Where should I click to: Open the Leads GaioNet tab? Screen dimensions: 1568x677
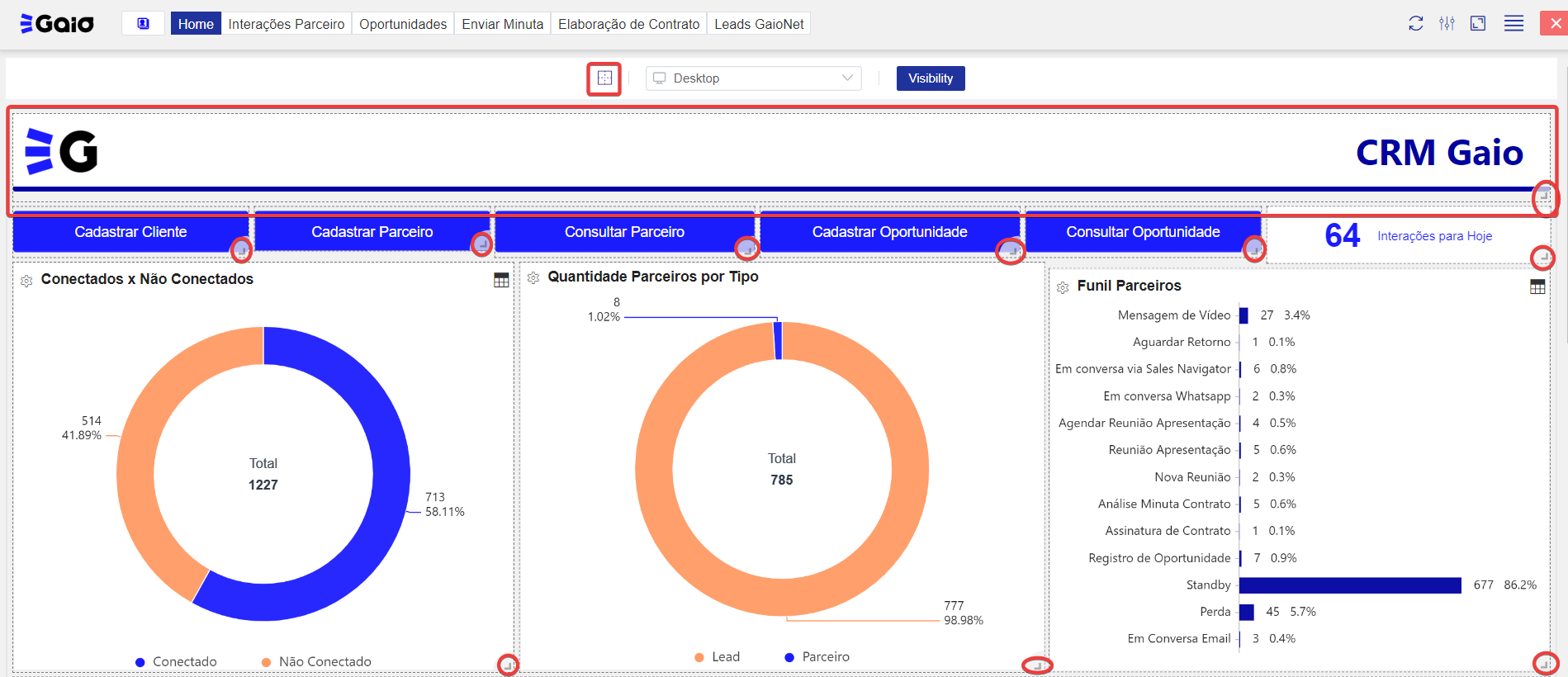coord(759,24)
